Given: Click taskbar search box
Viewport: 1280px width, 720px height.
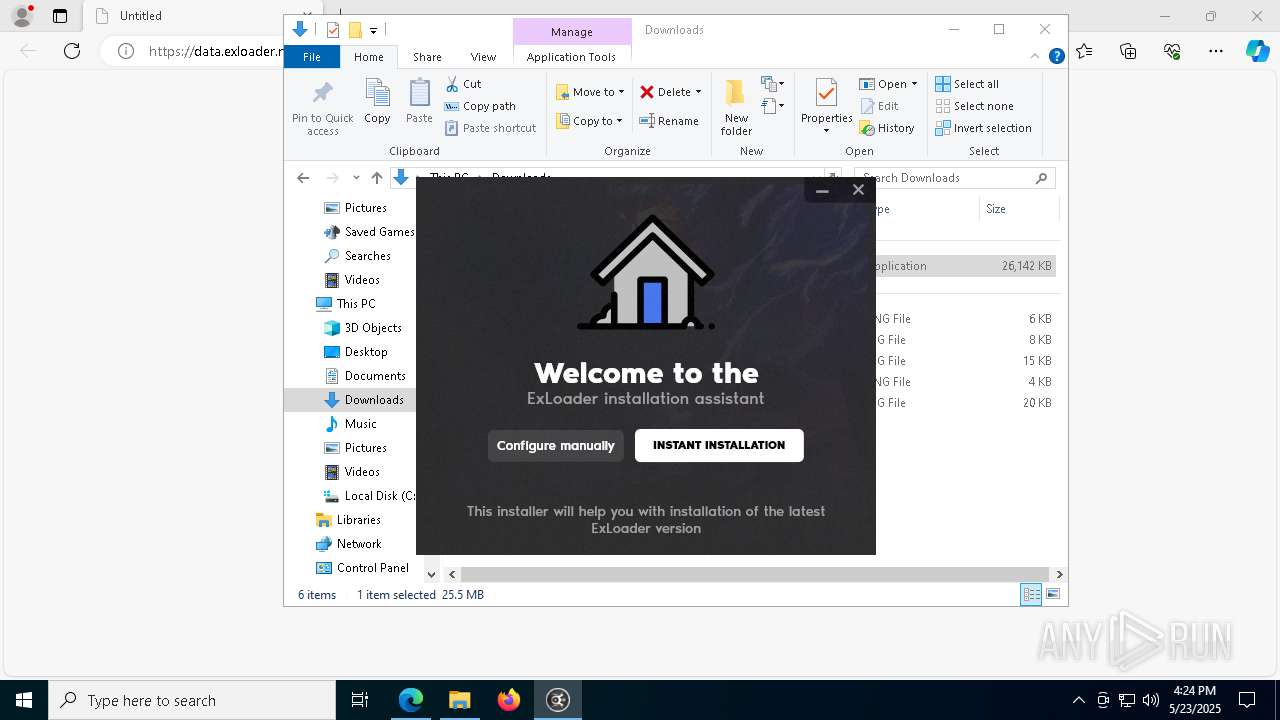Looking at the screenshot, I should (192, 700).
